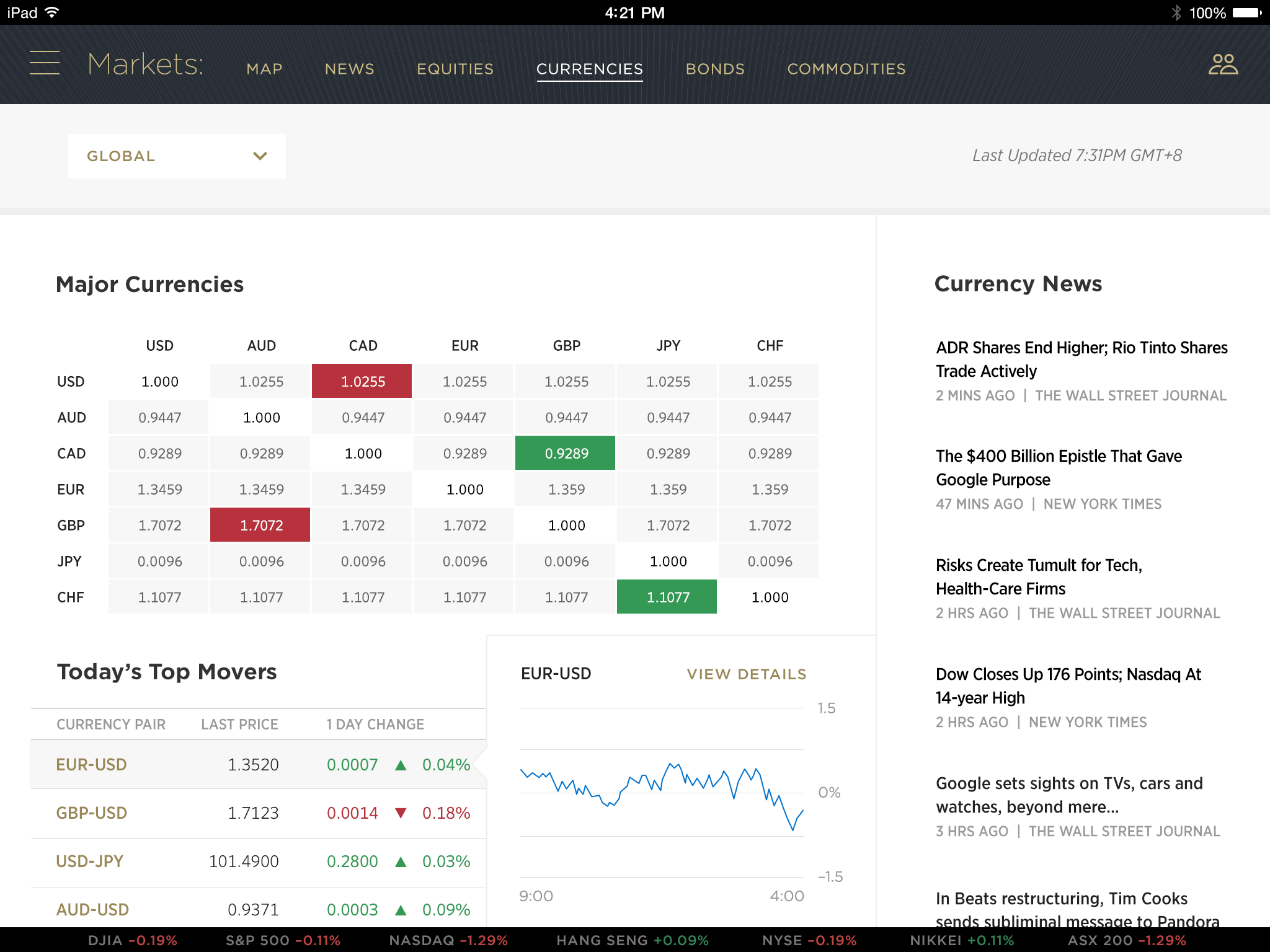Switch to the Equities tab
Viewport: 1270px width, 952px height.
pos(455,69)
